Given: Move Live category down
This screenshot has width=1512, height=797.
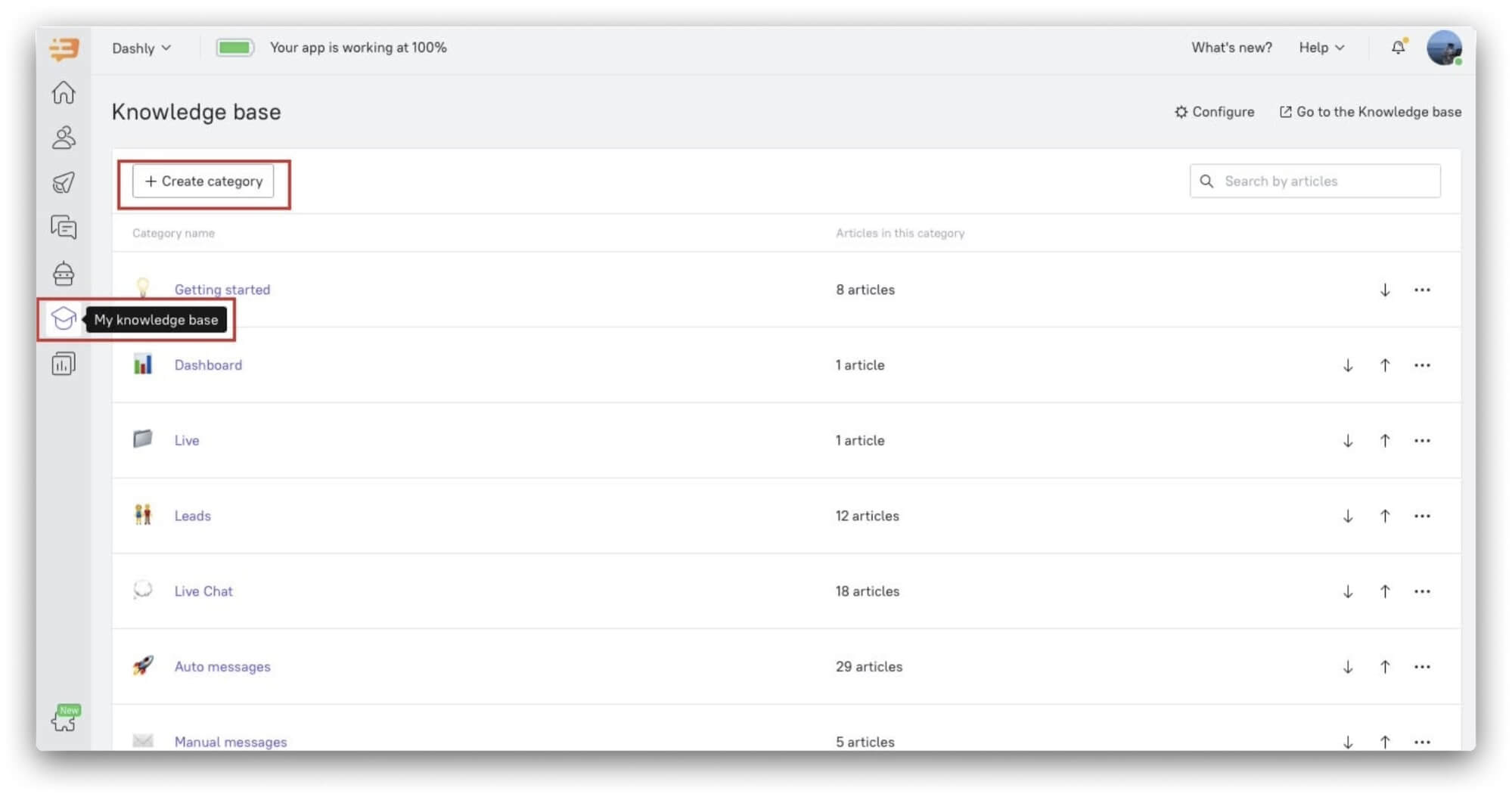Looking at the screenshot, I should click(1347, 441).
